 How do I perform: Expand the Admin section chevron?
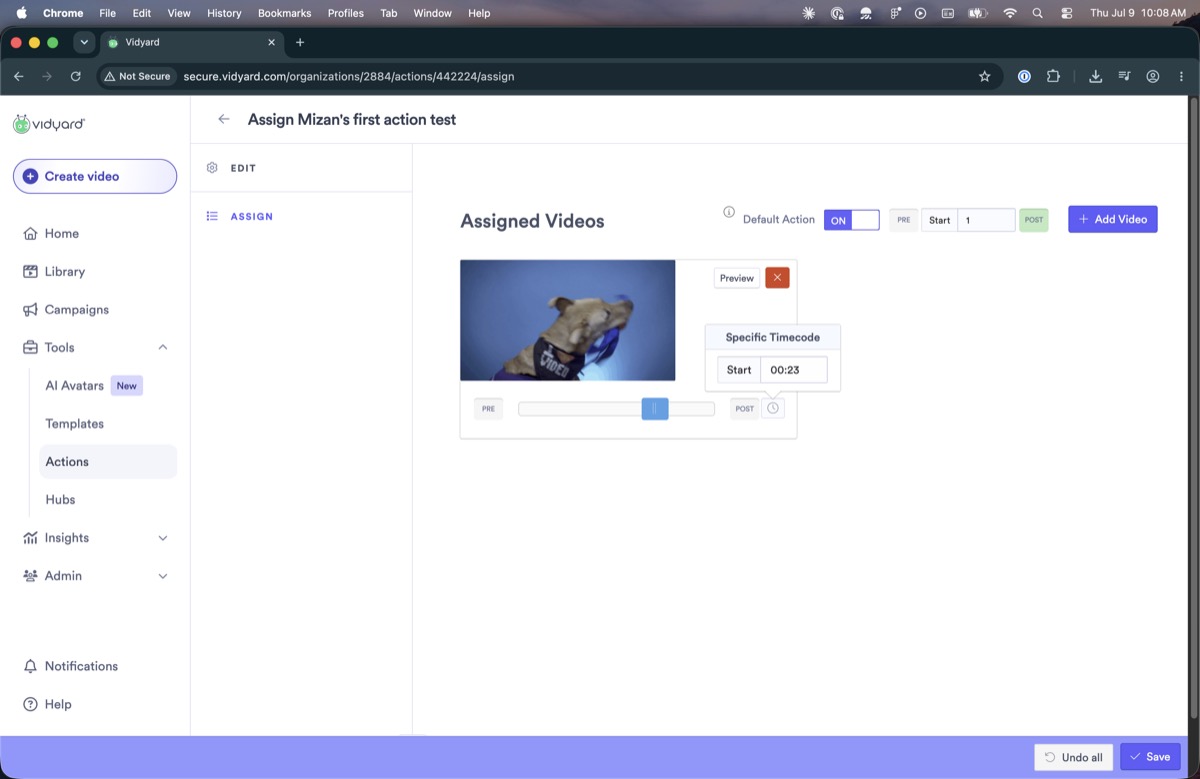[x=163, y=575]
